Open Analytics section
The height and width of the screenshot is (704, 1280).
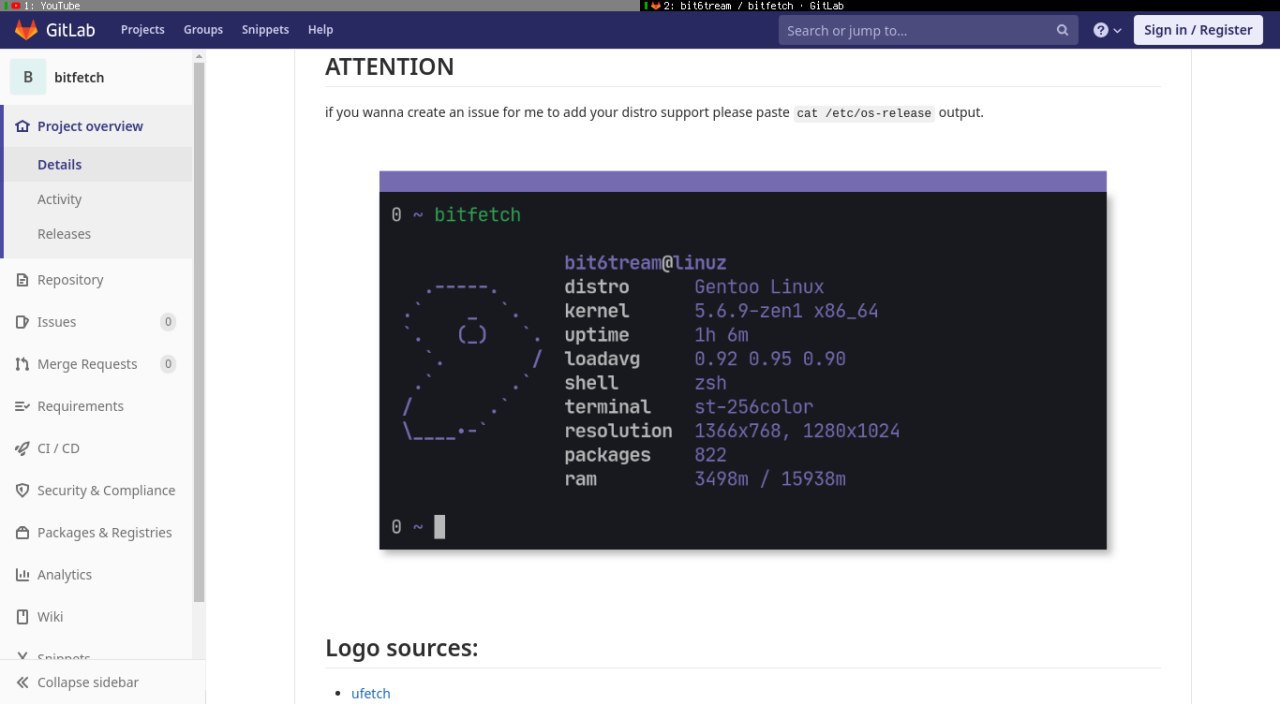coord(64,574)
